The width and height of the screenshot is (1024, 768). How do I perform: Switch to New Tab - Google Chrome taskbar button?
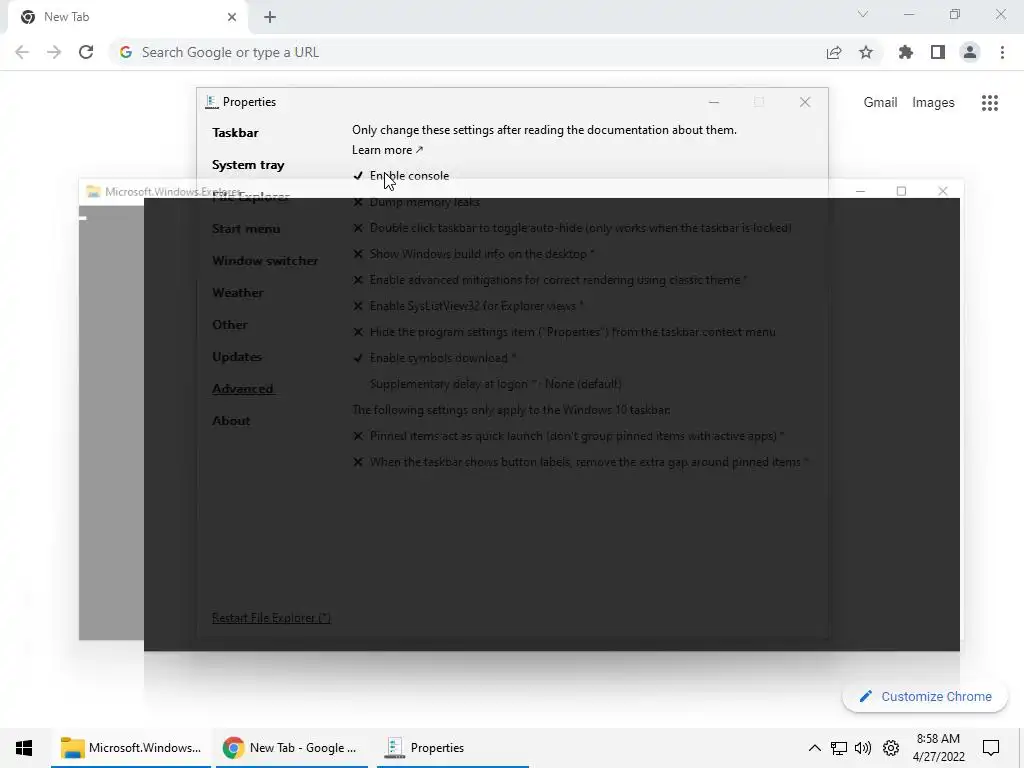point(291,748)
